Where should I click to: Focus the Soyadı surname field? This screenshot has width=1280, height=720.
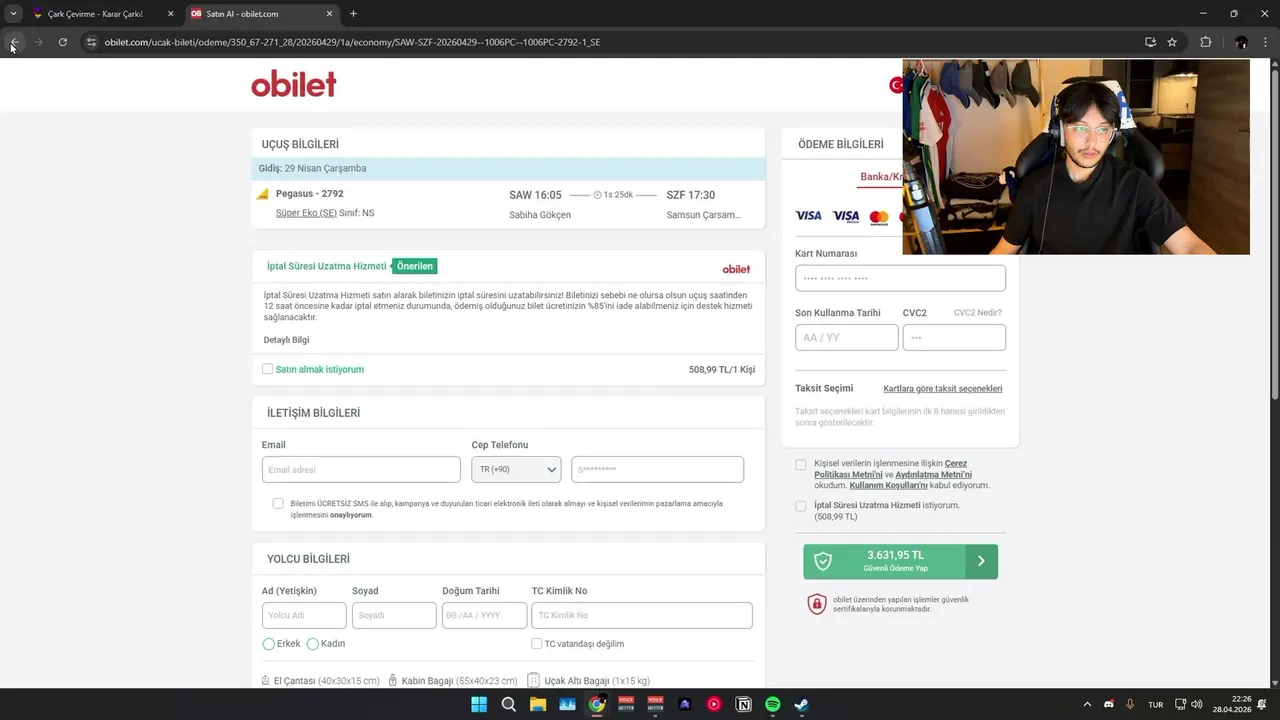coord(394,615)
